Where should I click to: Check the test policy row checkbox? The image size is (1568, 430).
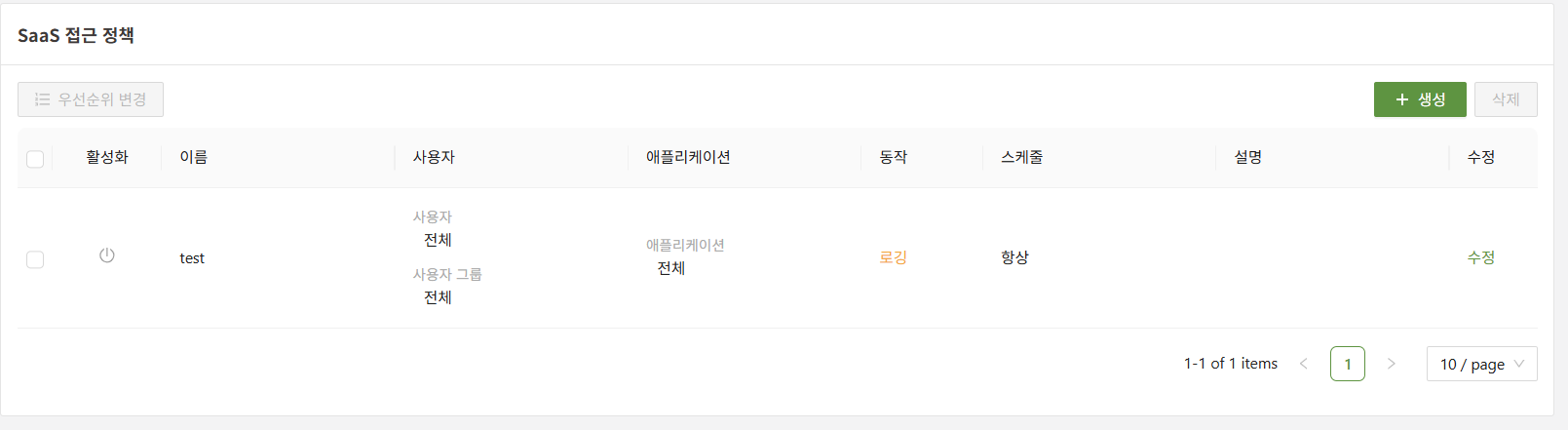pyautogui.click(x=35, y=259)
